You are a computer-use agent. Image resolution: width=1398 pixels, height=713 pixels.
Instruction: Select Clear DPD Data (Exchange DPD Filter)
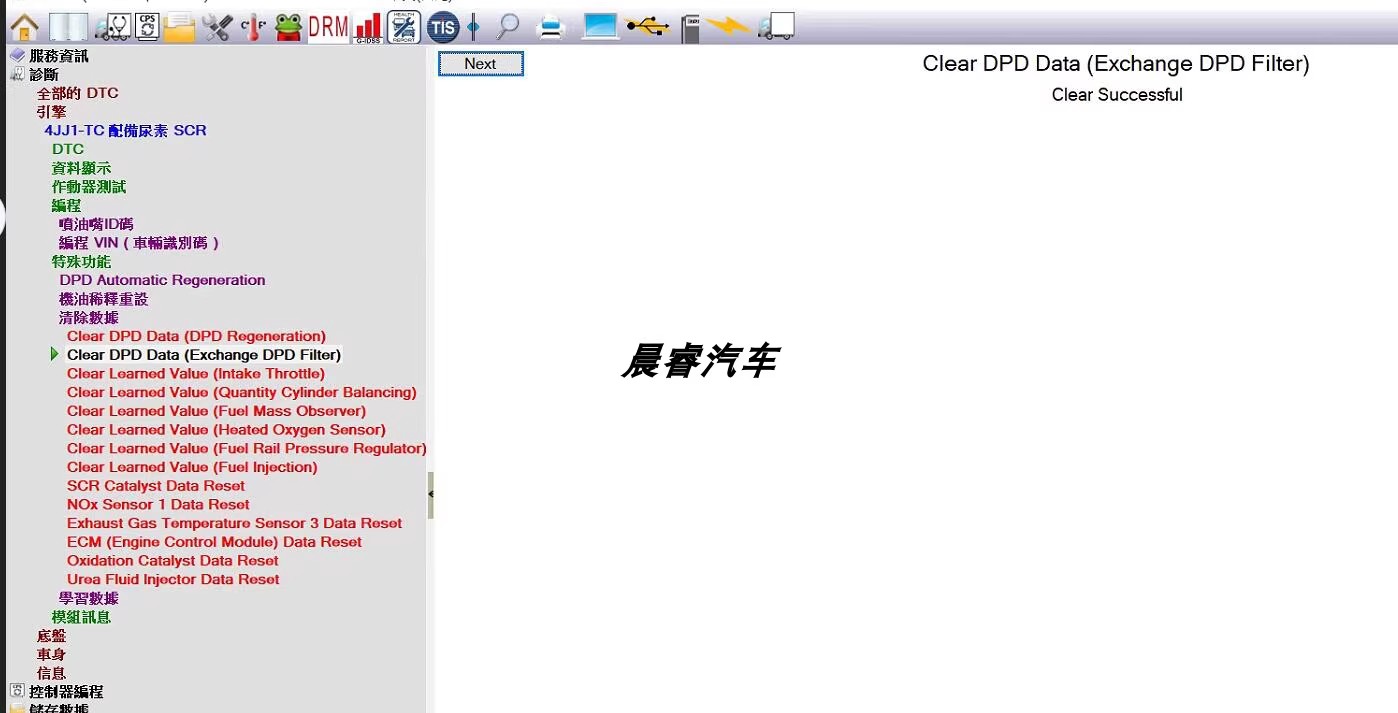click(204, 355)
